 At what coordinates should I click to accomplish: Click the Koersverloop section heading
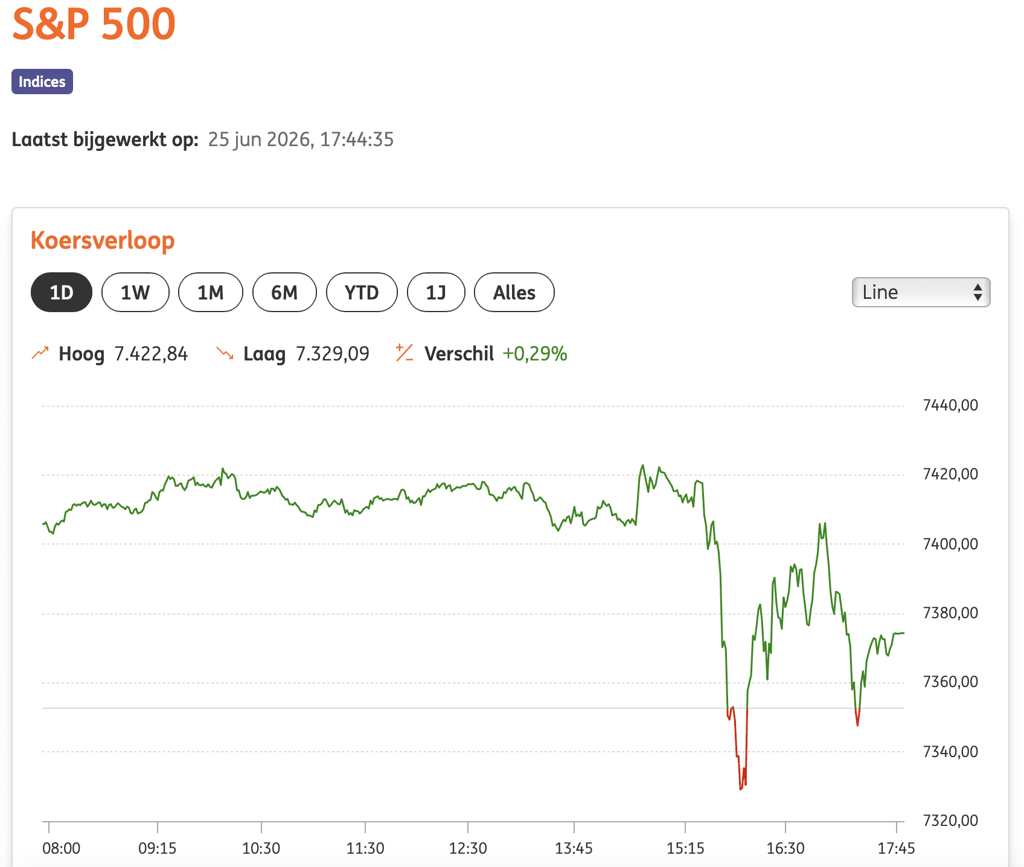(x=103, y=240)
